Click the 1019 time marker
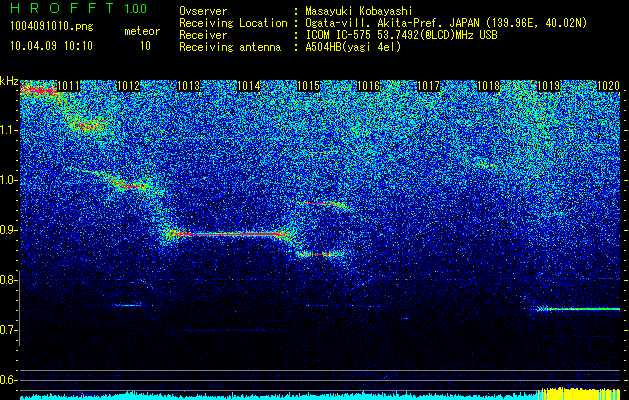The height and width of the screenshot is (400, 629). pyautogui.click(x=549, y=86)
